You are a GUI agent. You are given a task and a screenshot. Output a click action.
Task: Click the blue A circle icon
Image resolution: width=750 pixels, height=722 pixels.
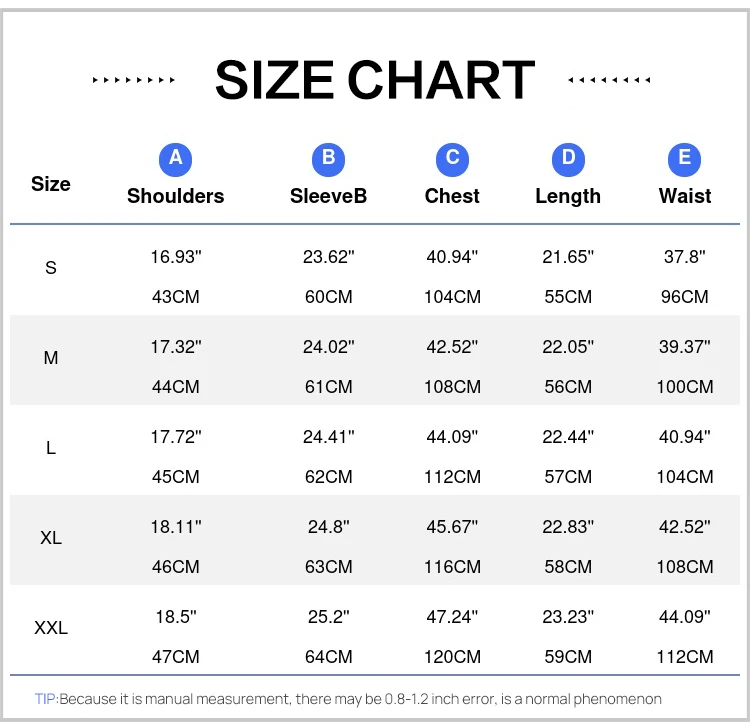[175, 158]
